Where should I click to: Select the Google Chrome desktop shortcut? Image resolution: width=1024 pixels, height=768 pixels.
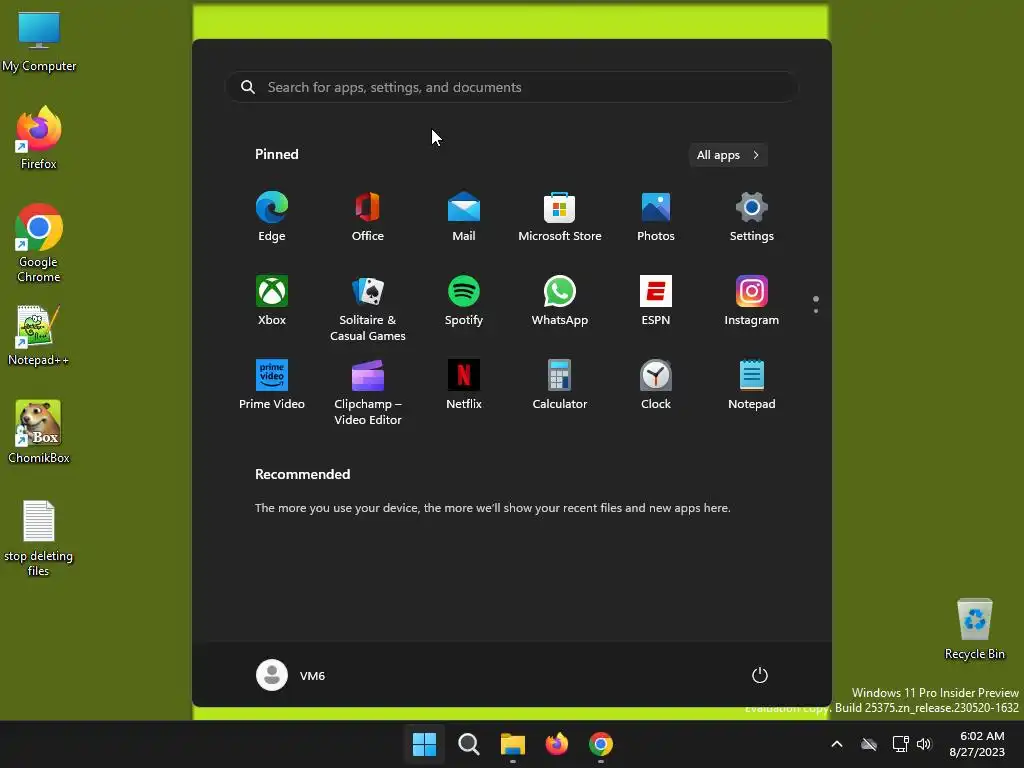[39, 243]
